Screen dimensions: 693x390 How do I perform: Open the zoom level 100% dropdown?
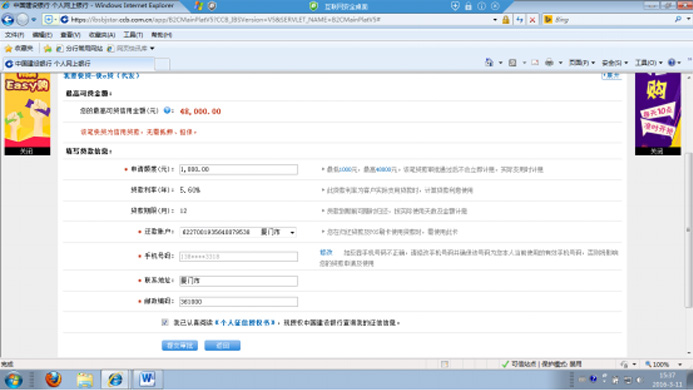[680, 364]
